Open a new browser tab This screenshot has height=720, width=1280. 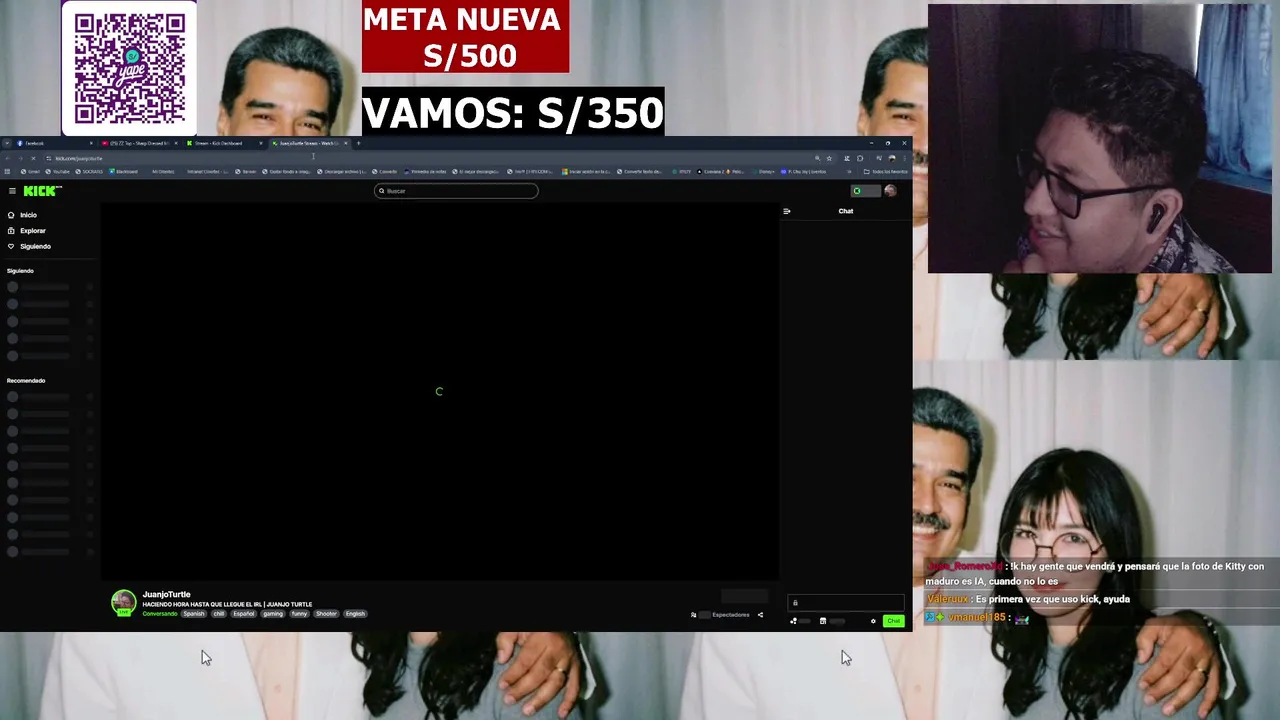pos(358,143)
